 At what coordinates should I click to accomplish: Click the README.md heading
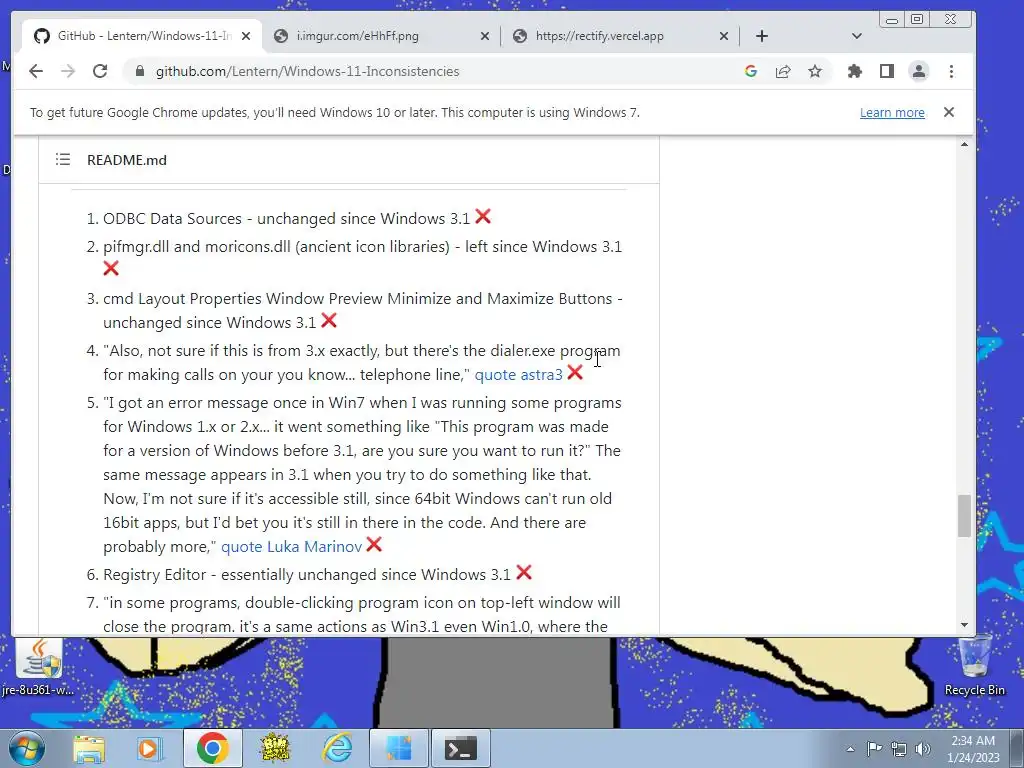pyautogui.click(x=127, y=160)
